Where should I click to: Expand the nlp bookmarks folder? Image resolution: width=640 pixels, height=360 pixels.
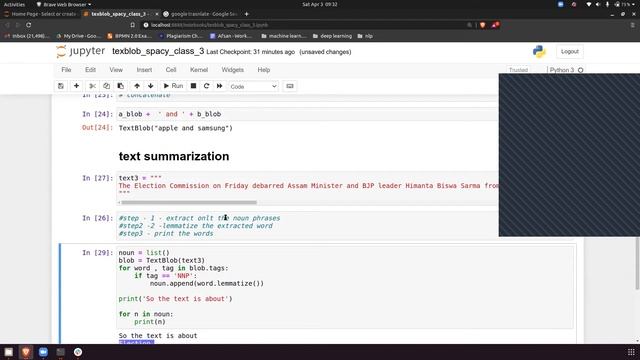tap(365, 36)
